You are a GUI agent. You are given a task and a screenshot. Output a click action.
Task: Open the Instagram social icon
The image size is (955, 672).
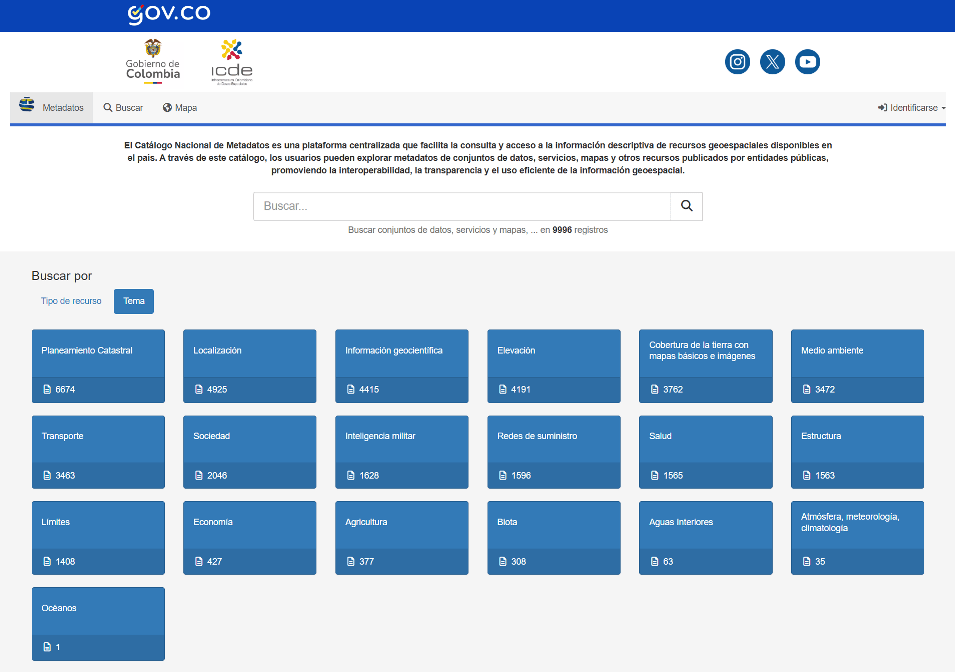point(737,62)
